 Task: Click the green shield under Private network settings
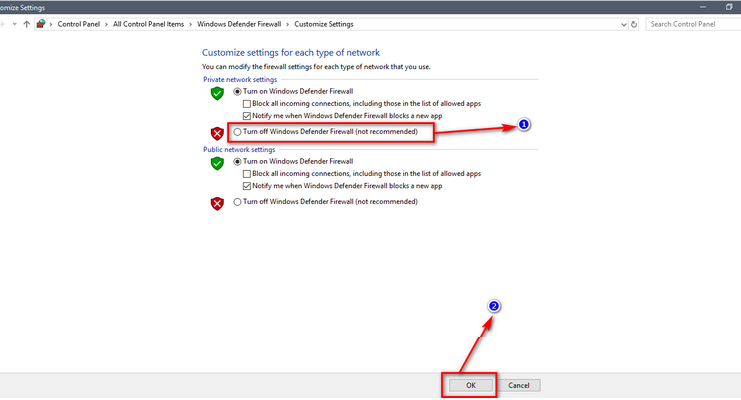(217, 93)
